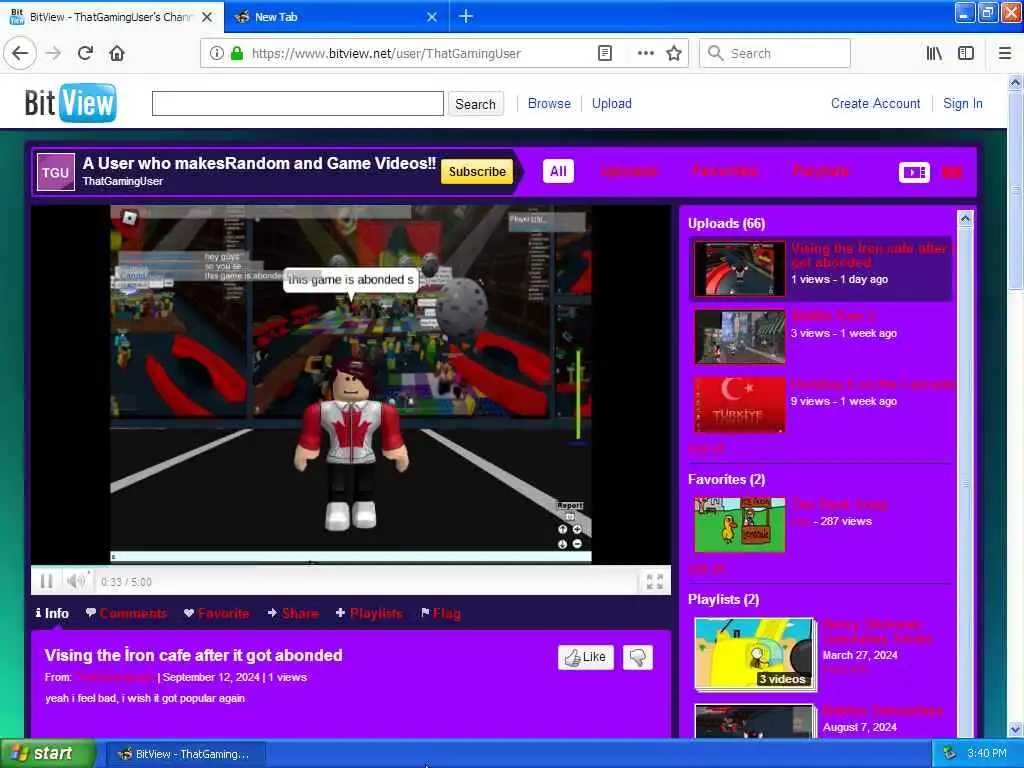1024x768 pixels.
Task: Open the upload thumbnail with 3 views
Action: click(740, 337)
